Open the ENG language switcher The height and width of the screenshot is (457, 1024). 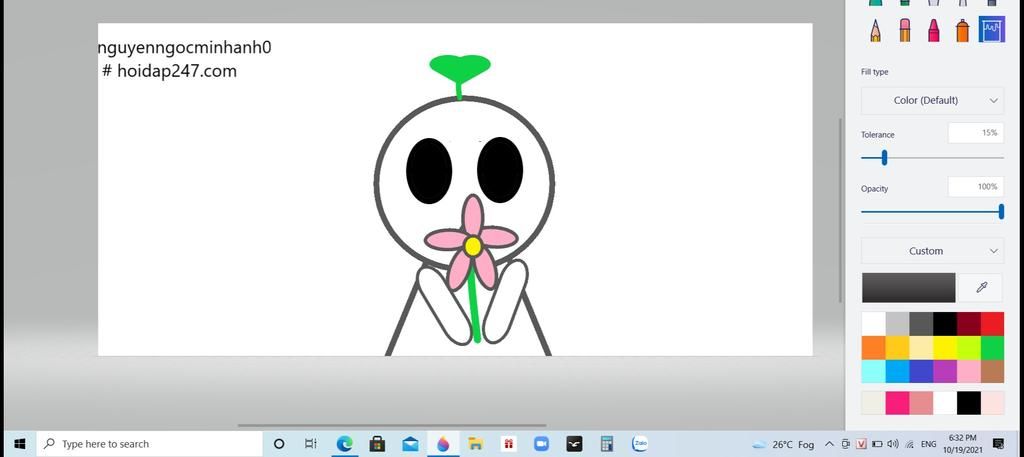tap(928, 444)
